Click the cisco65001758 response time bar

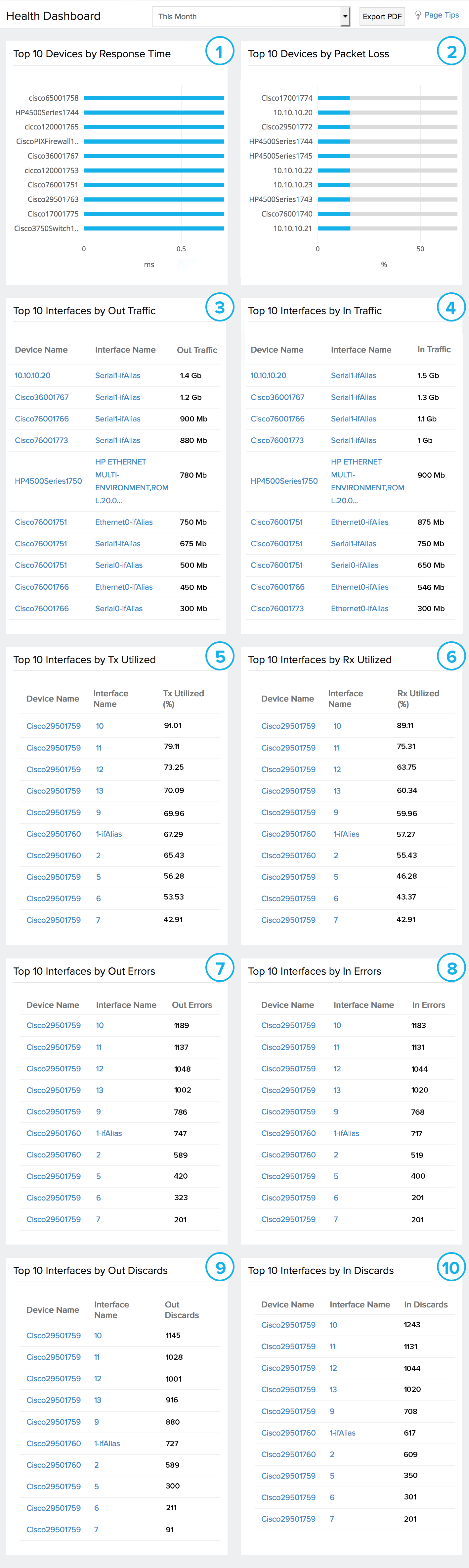[x=154, y=98]
